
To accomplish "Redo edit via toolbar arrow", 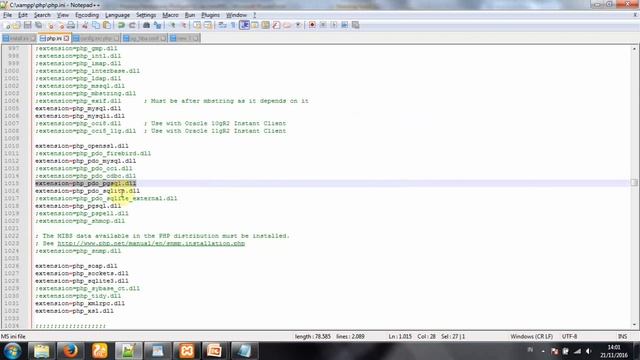I will point(132,25).
